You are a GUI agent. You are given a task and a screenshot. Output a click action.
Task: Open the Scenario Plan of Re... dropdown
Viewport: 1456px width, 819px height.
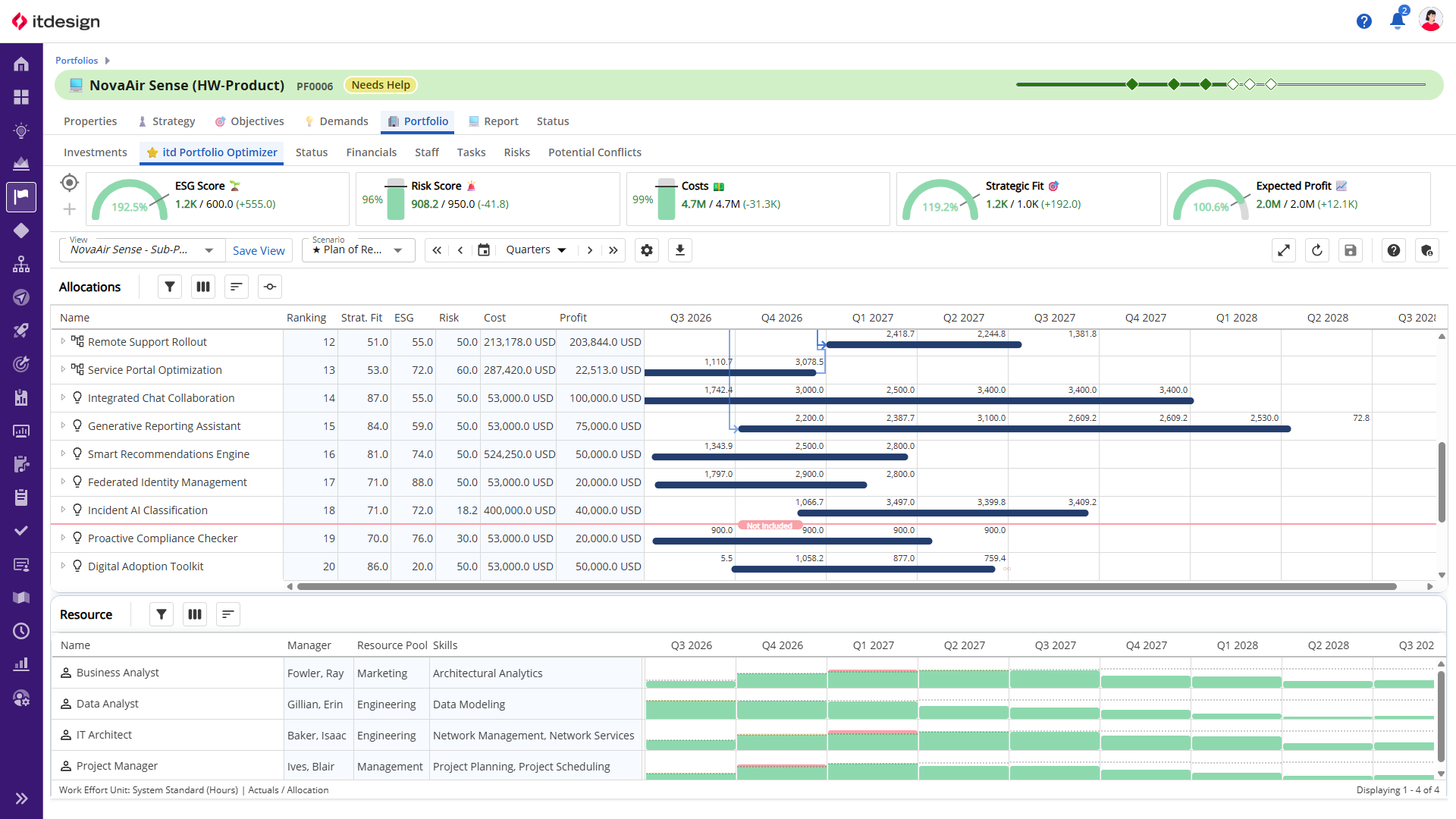(358, 250)
